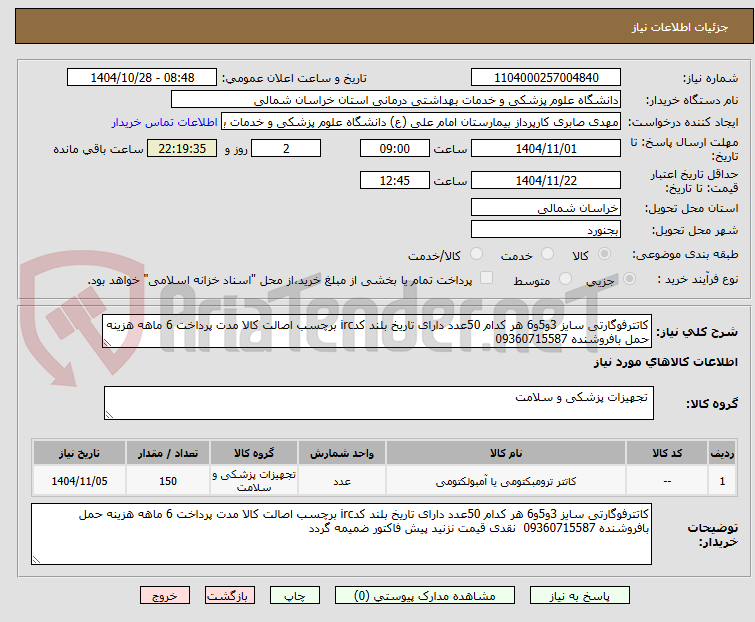This screenshot has height=622, width=755.
Task: Click the خروج exit button
Action: pyautogui.click(x=165, y=596)
